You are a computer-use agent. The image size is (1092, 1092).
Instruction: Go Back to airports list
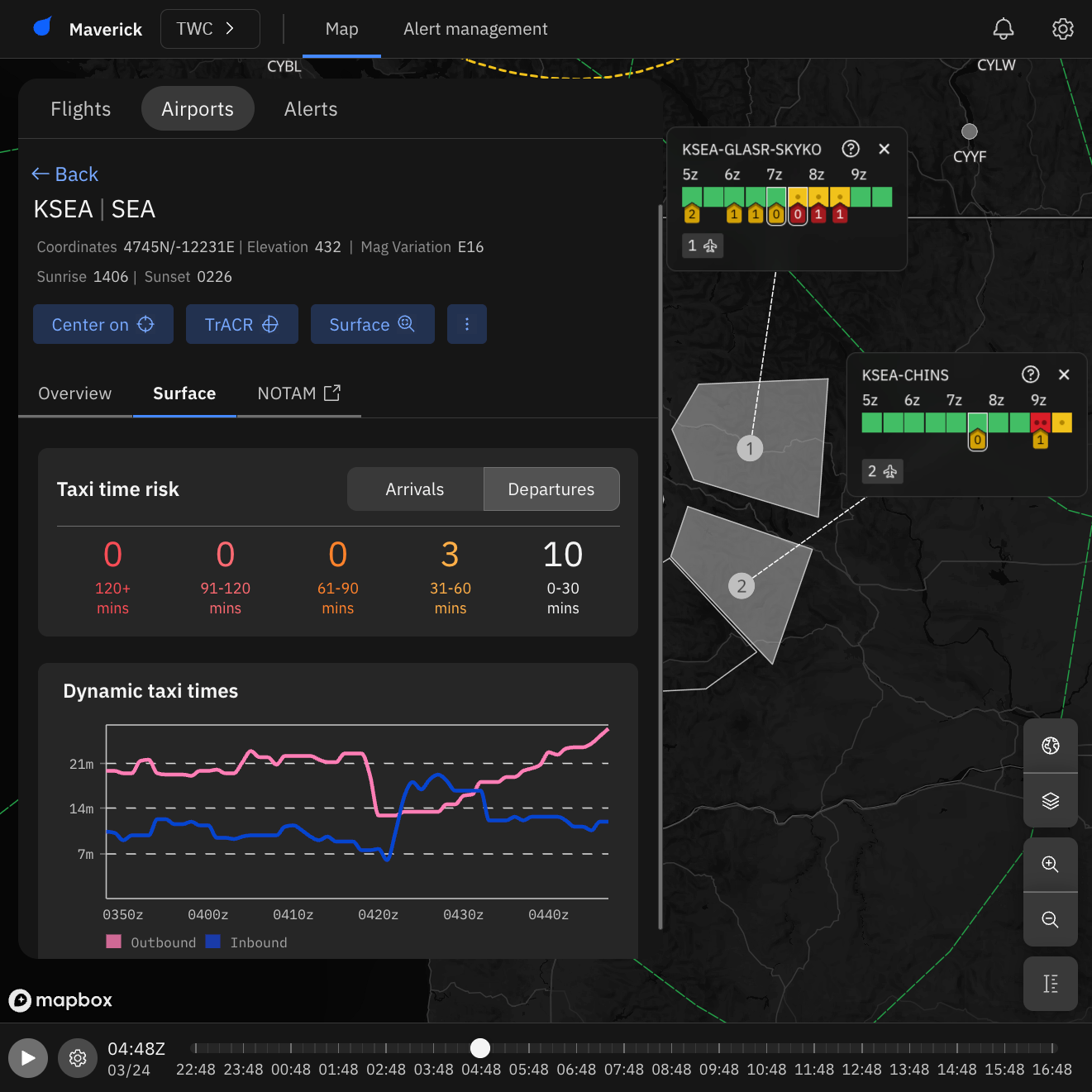click(65, 174)
